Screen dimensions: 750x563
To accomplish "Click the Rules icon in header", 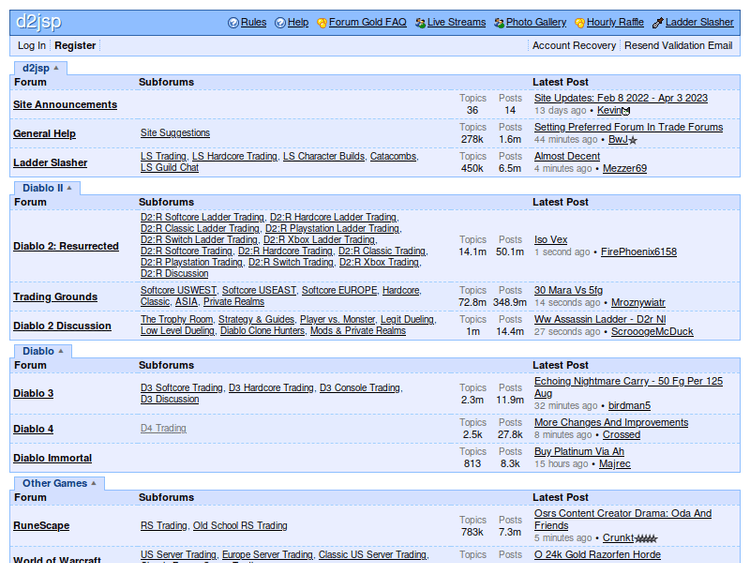I will pos(234,23).
